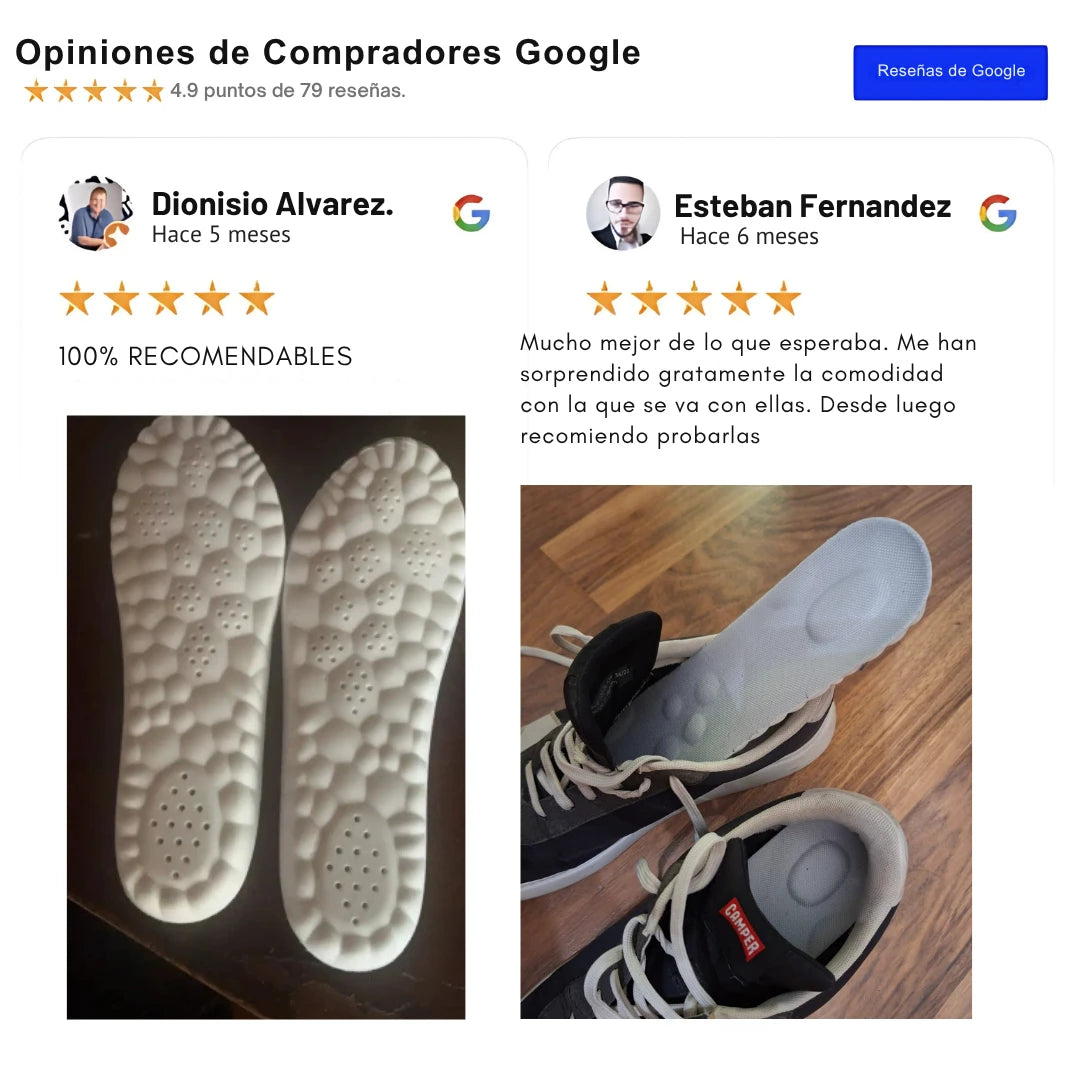The width and height of the screenshot is (1080, 1080).
Task: Click the Hace 6 meses timestamp
Action: click(x=749, y=237)
